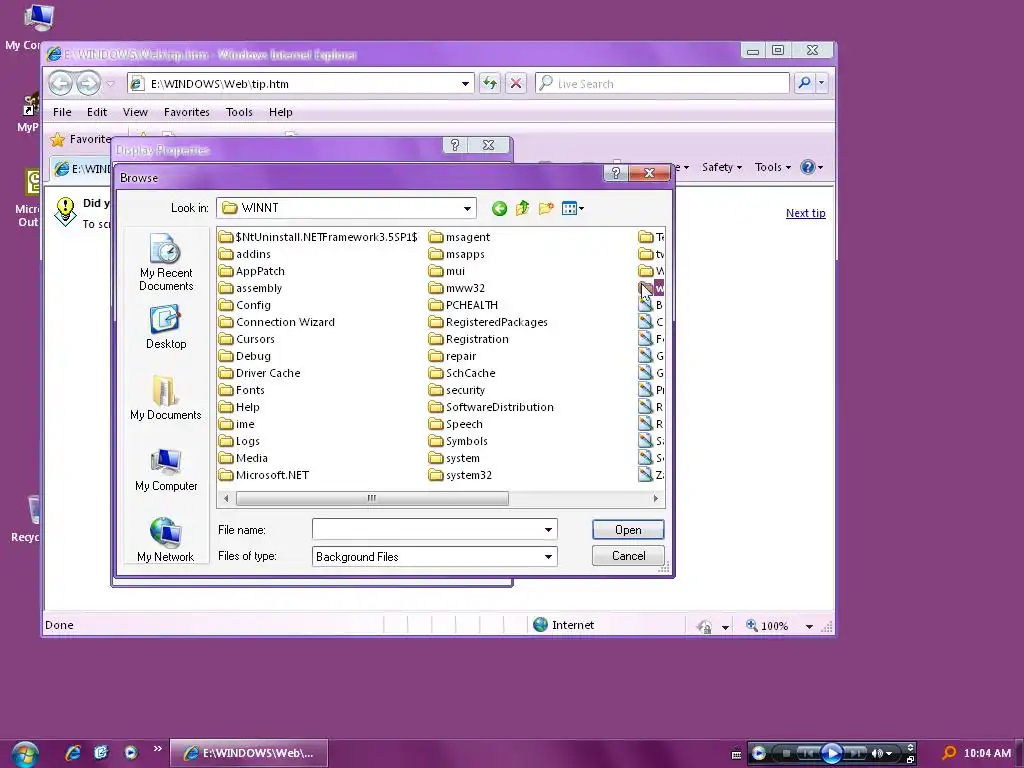This screenshot has width=1024, height=768.
Task: Select the Fonts folder
Action: tap(242, 390)
